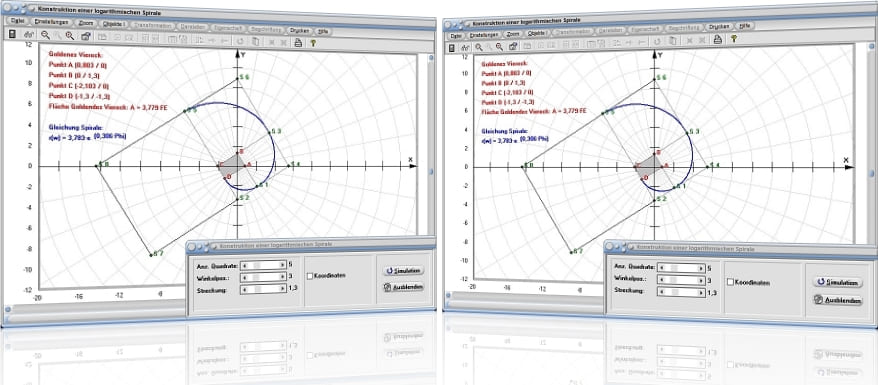Open the calculator icon in right window toolbar
This screenshot has height=385, width=878.
pos(452,48)
